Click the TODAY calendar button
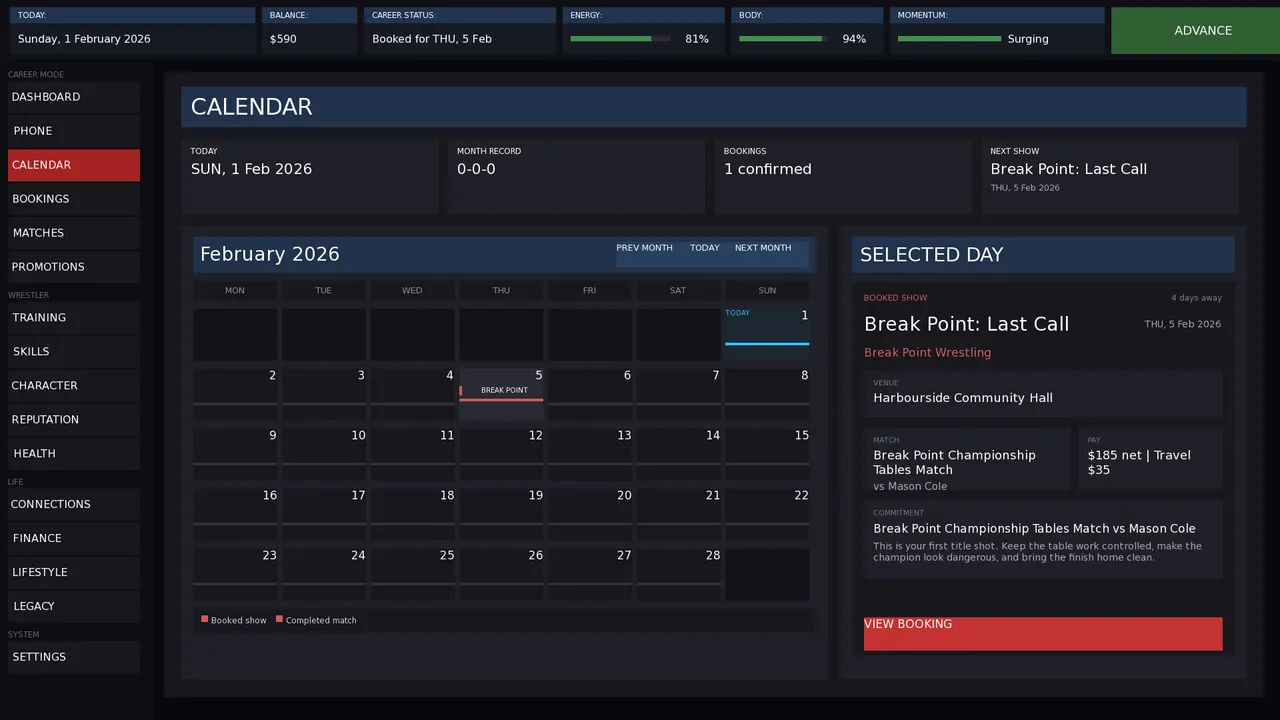The width and height of the screenshot is (1280, 720). 705,248
